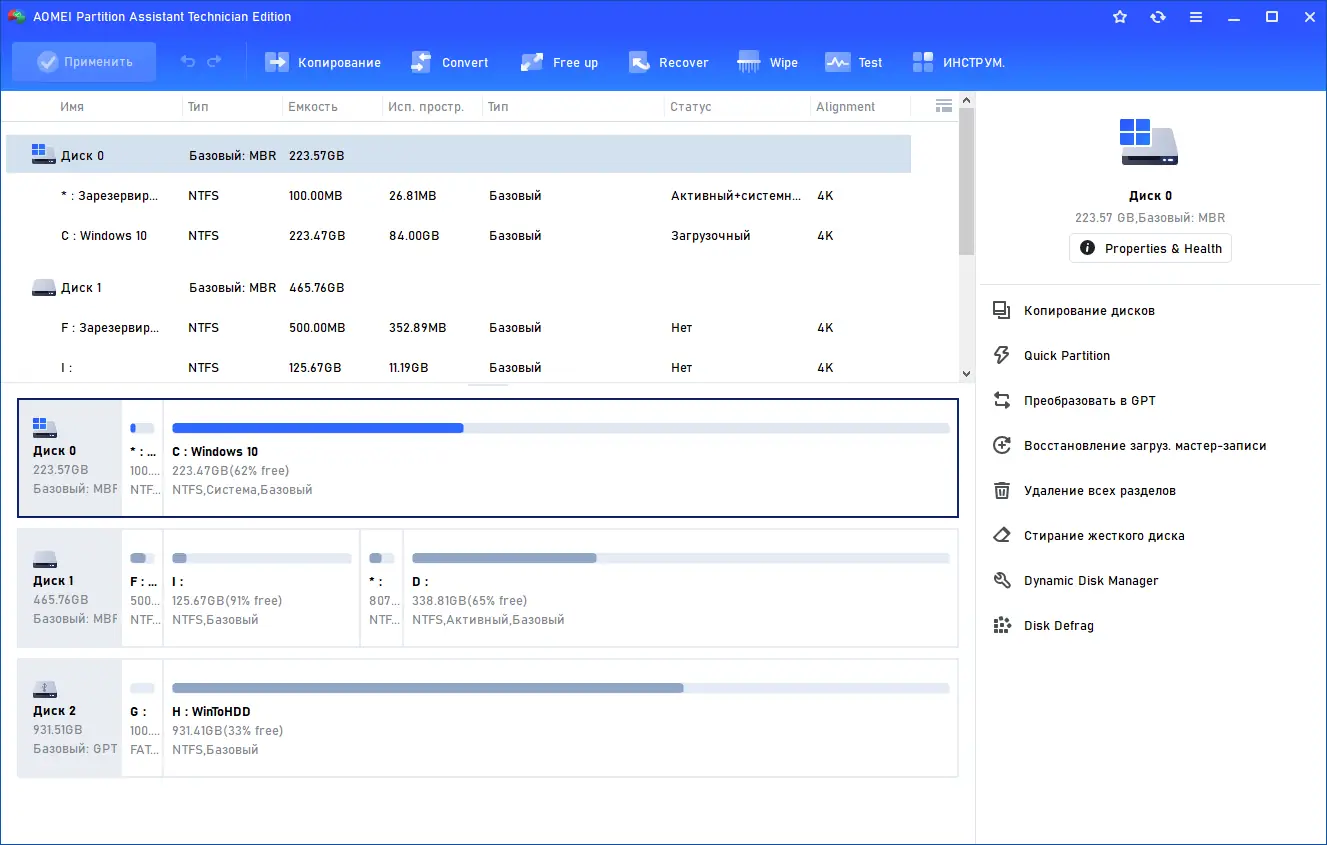Image resolution: width=1327 pixels, height=845 pixels.
Task: Click the Free up toolbar icon
Action: click(x=532, y=62)
